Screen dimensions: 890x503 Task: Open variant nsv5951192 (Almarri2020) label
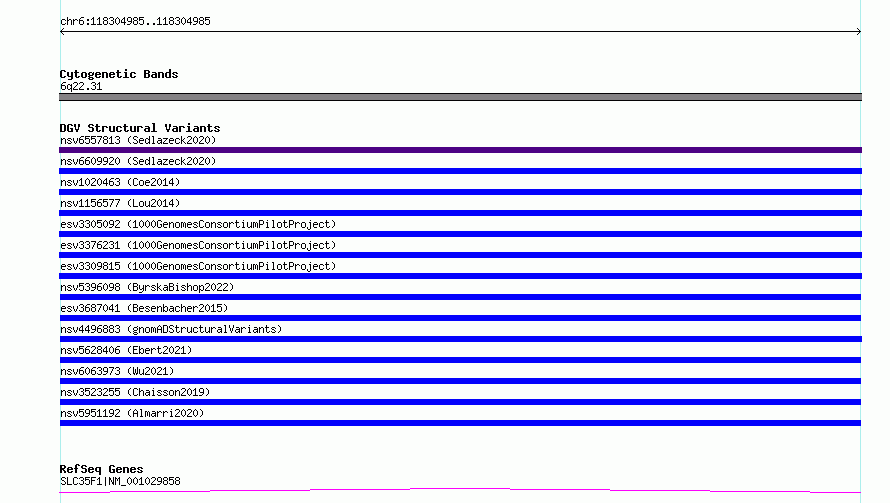coord(132,413)
